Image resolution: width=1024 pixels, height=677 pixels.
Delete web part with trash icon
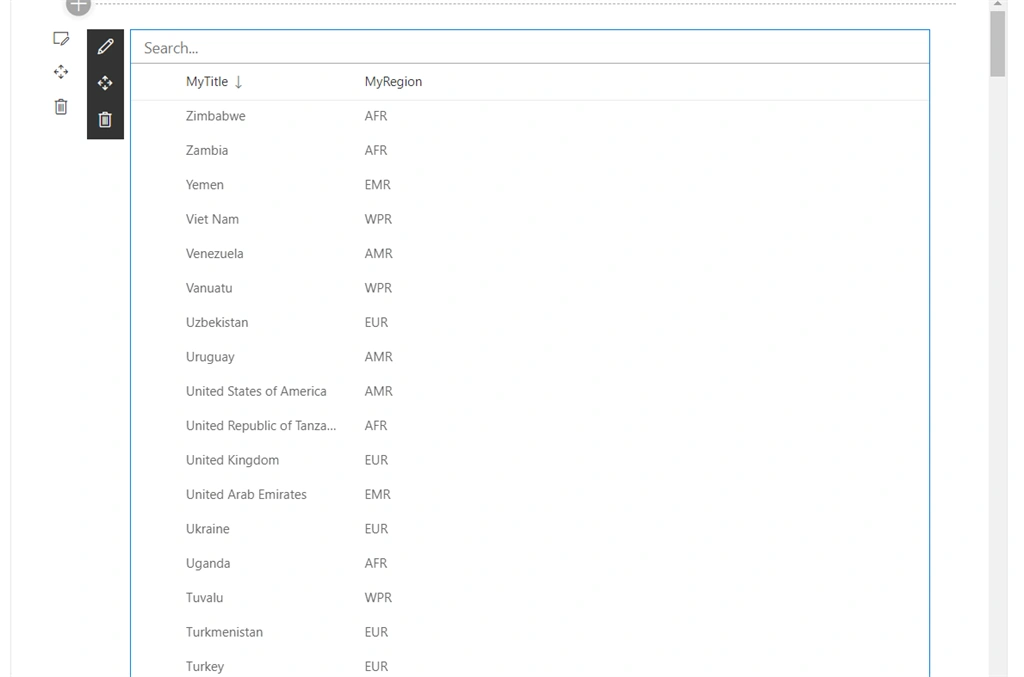105,119
